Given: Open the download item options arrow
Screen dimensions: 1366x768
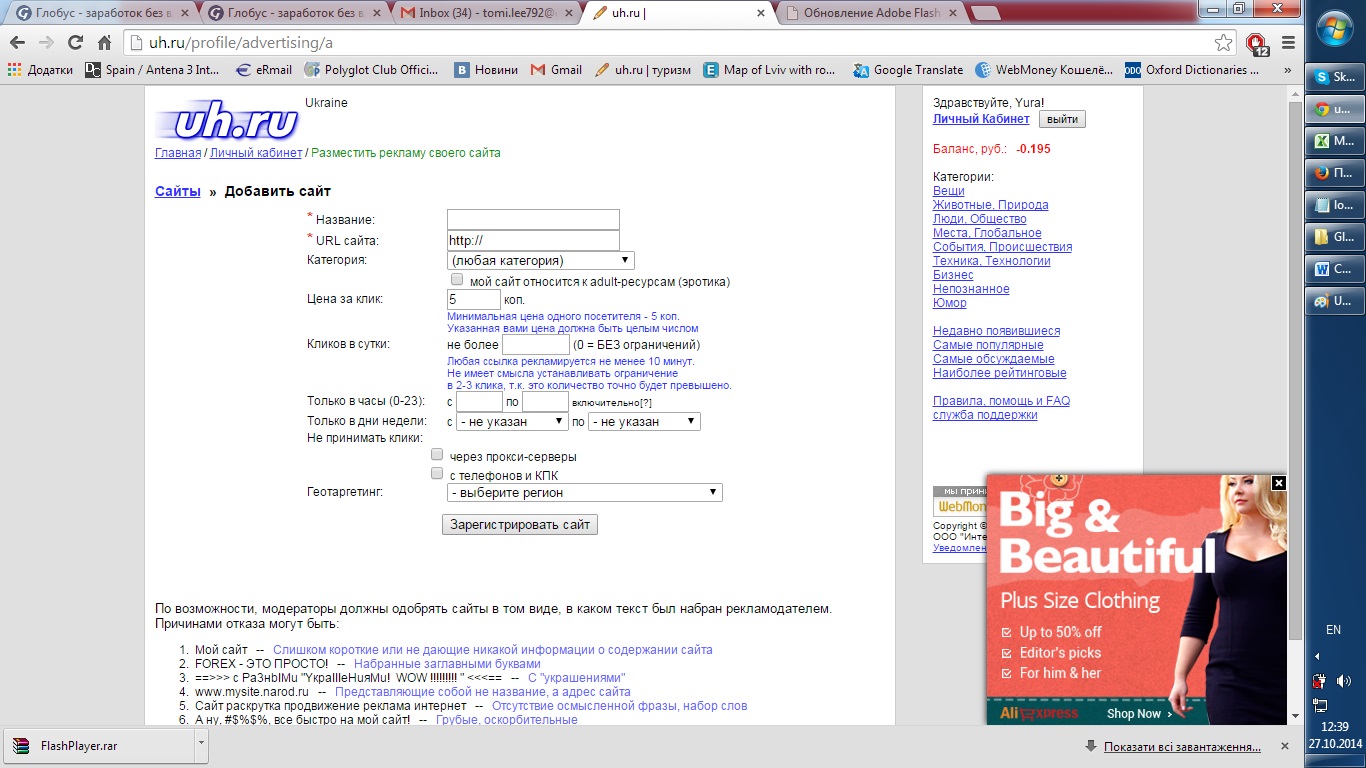Looking at the screenshot, I should (x=200, y=746).
